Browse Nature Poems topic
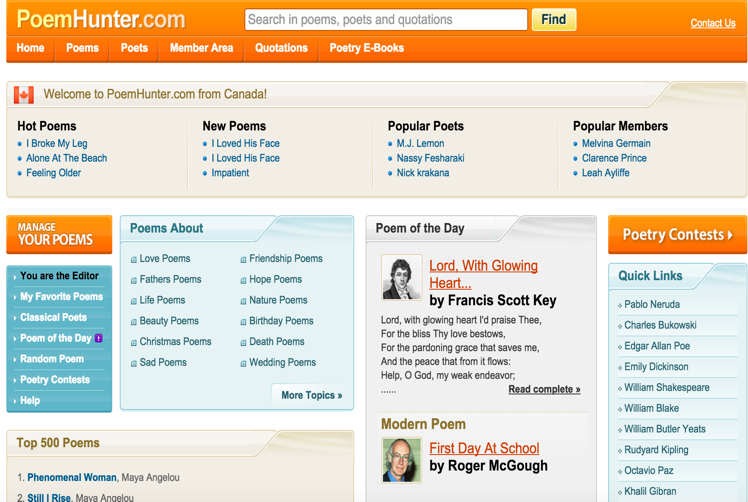 (278, 300)
